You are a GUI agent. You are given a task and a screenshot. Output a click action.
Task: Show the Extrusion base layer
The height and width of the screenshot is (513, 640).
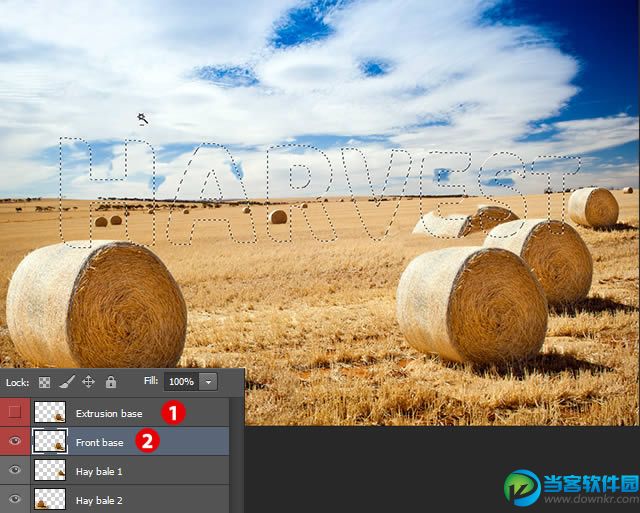15,412
